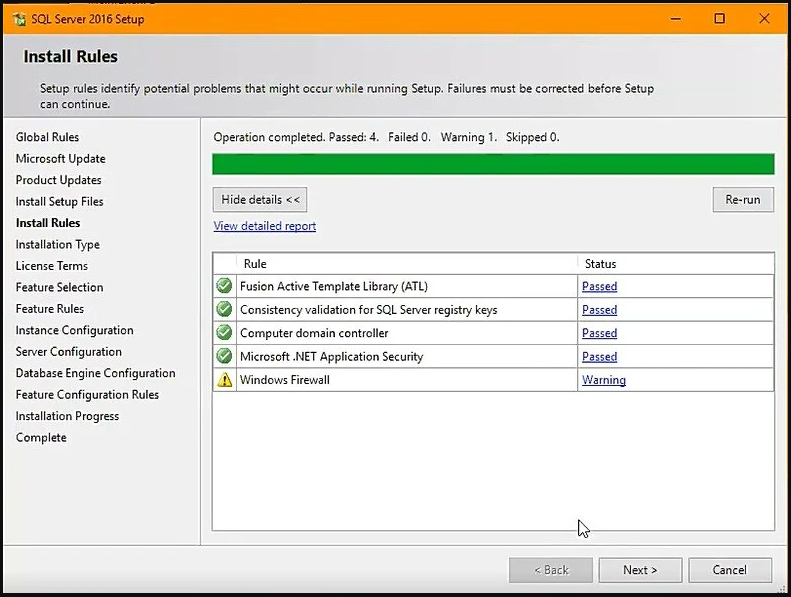Click the Rule column header
The height and width of the screenshot is (597, 791).
[255, 264]
